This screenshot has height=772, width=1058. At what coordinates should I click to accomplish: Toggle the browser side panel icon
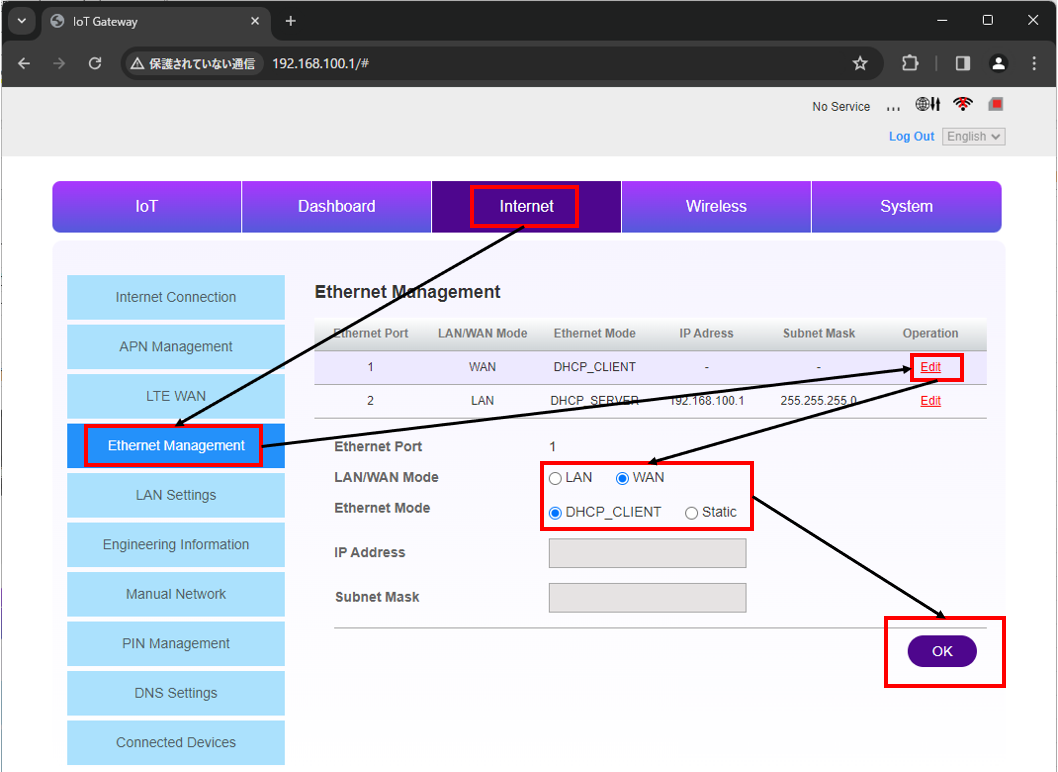963,63
